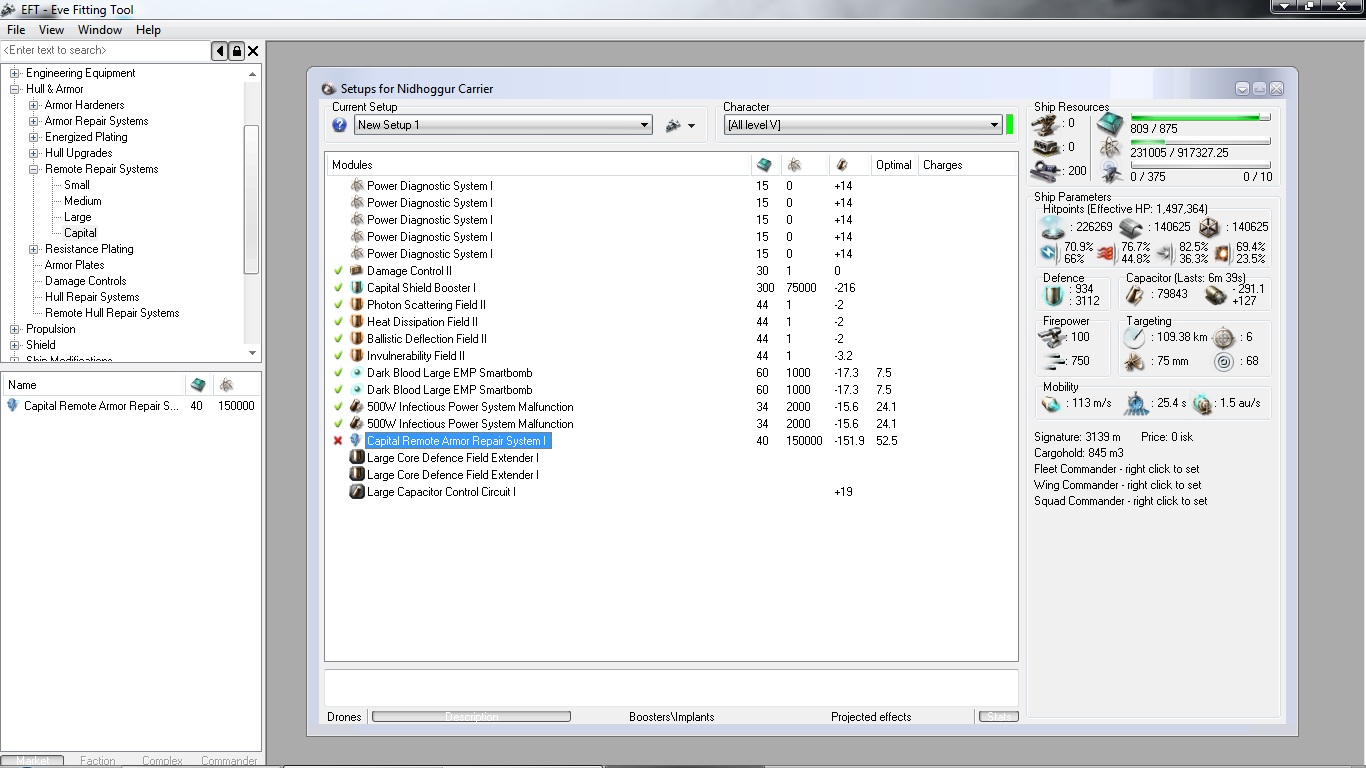Switch to the Projected effects tab
This screenshot has height=768, width=1366.
pos(871,717)
